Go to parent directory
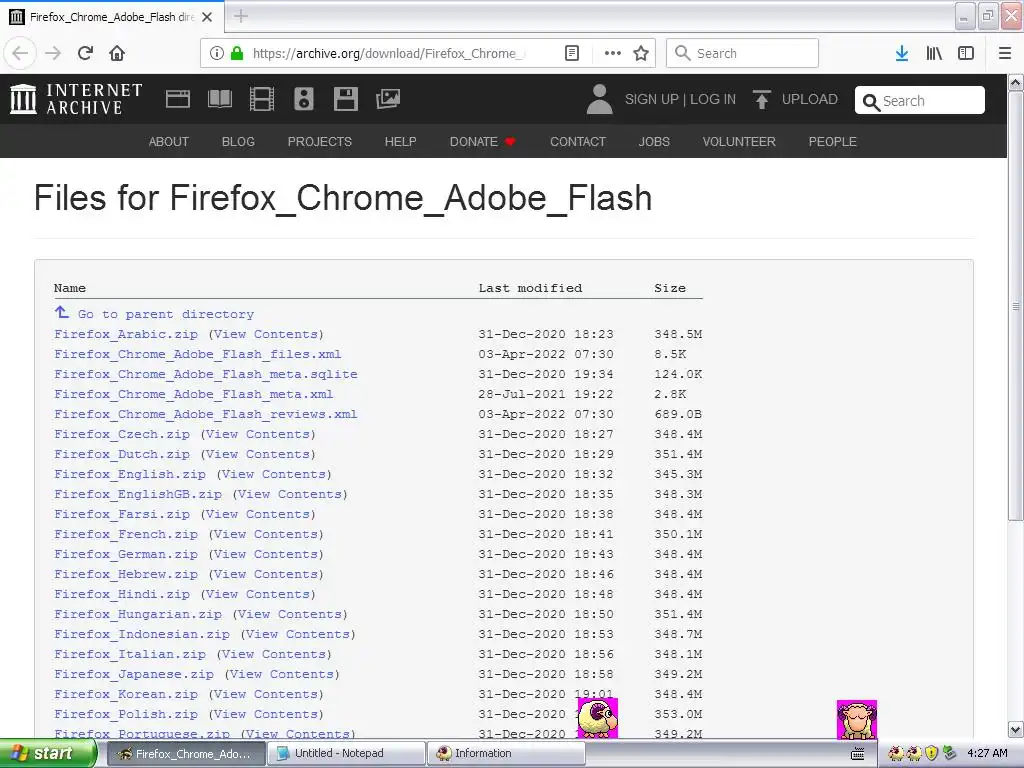Viewport: 1024px width, 768px height. (x=166, y=314)
